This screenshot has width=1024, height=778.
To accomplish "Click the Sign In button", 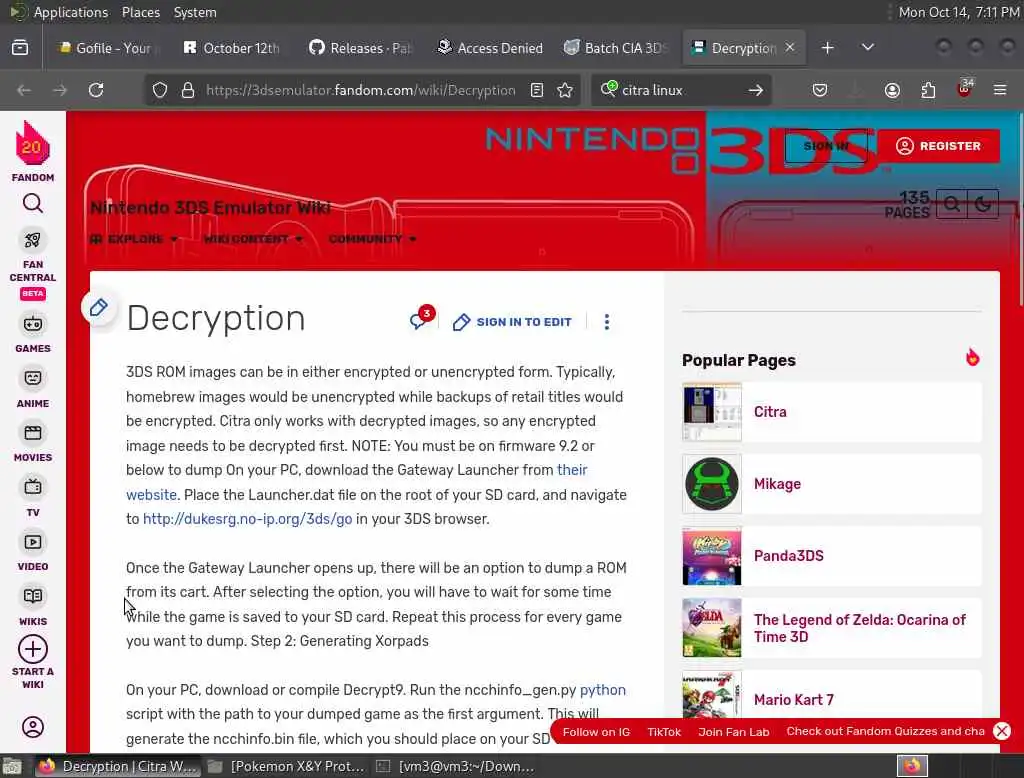I will (826, 146).
